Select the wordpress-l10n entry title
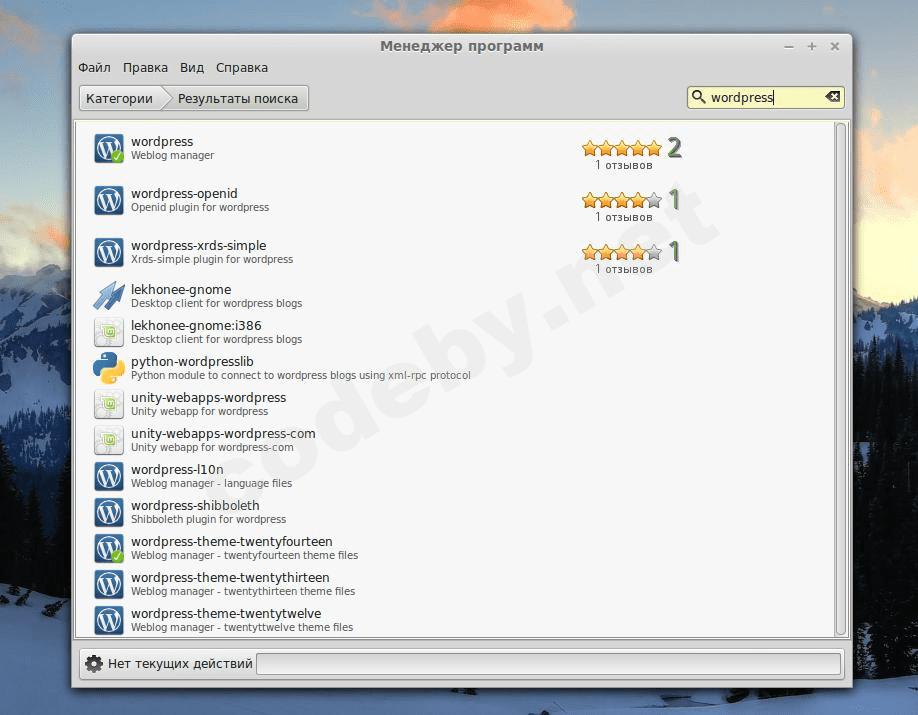Image resolution: width=918 pixels, height=715 pixels. (177, 470)
